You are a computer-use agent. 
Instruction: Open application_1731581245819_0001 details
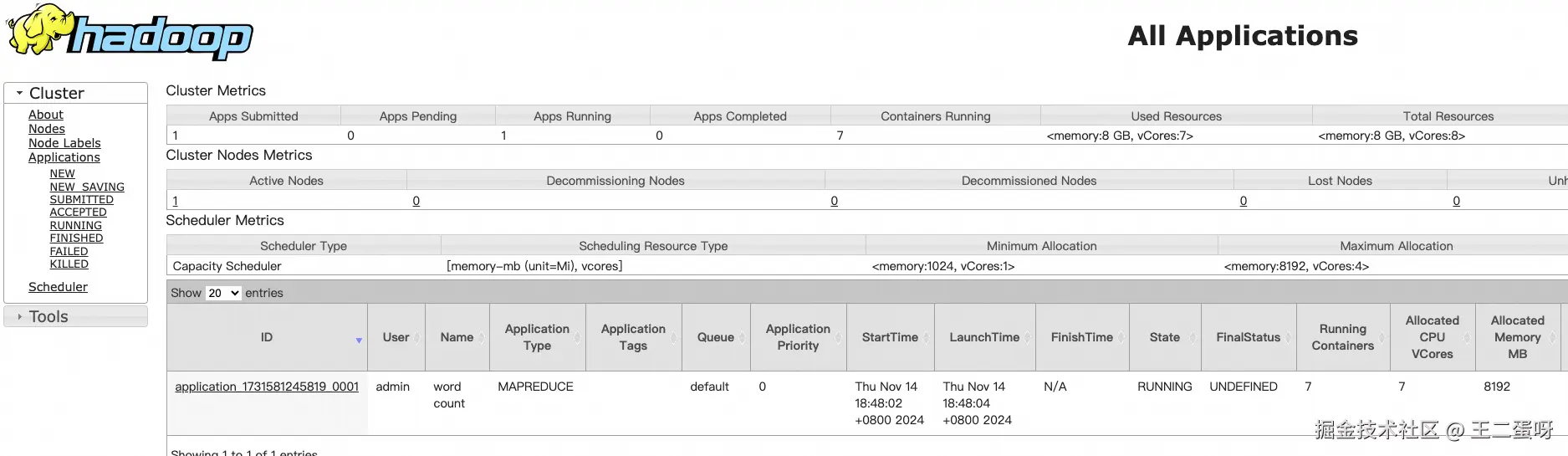click(x=267, y=387)
